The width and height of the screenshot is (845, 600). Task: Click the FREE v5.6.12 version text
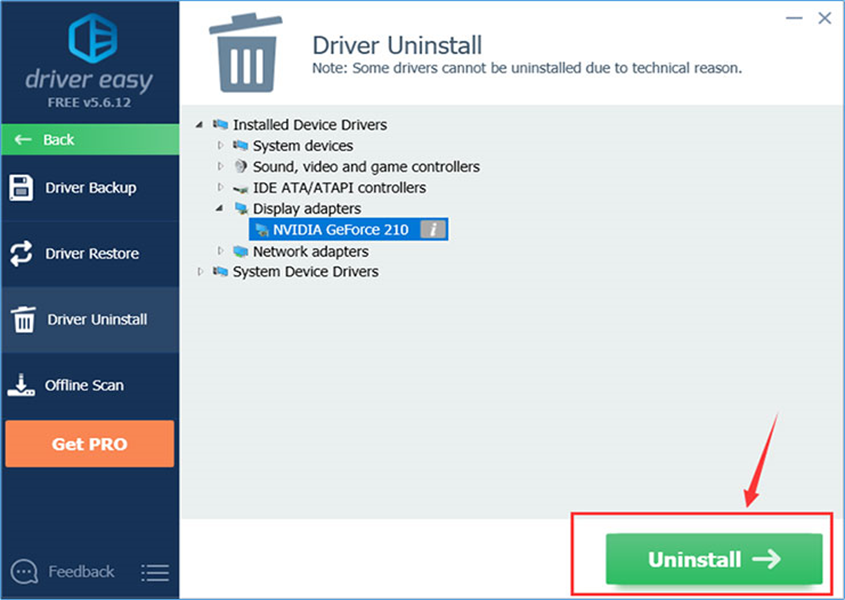click(89, 102)
